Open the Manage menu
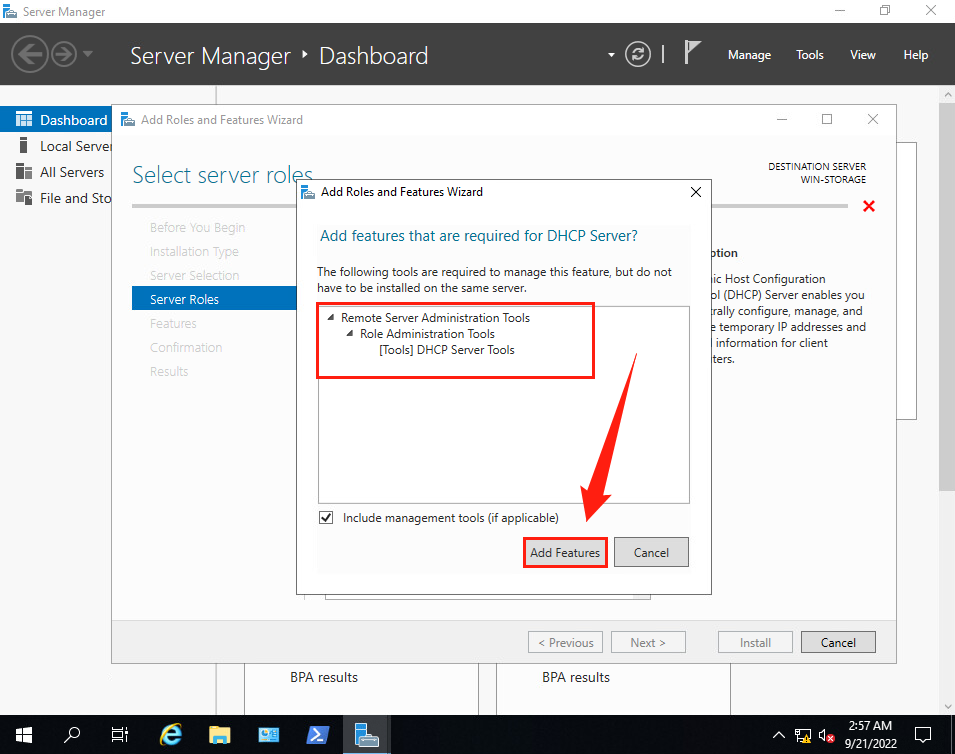 coord(749,55)
